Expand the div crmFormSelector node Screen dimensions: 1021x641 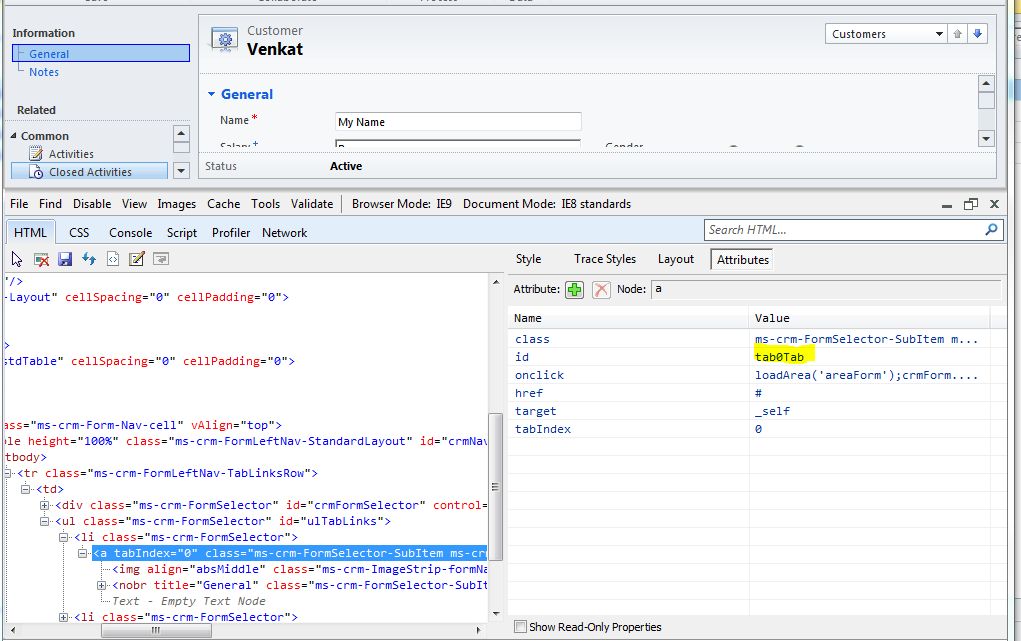coord(44,506)
